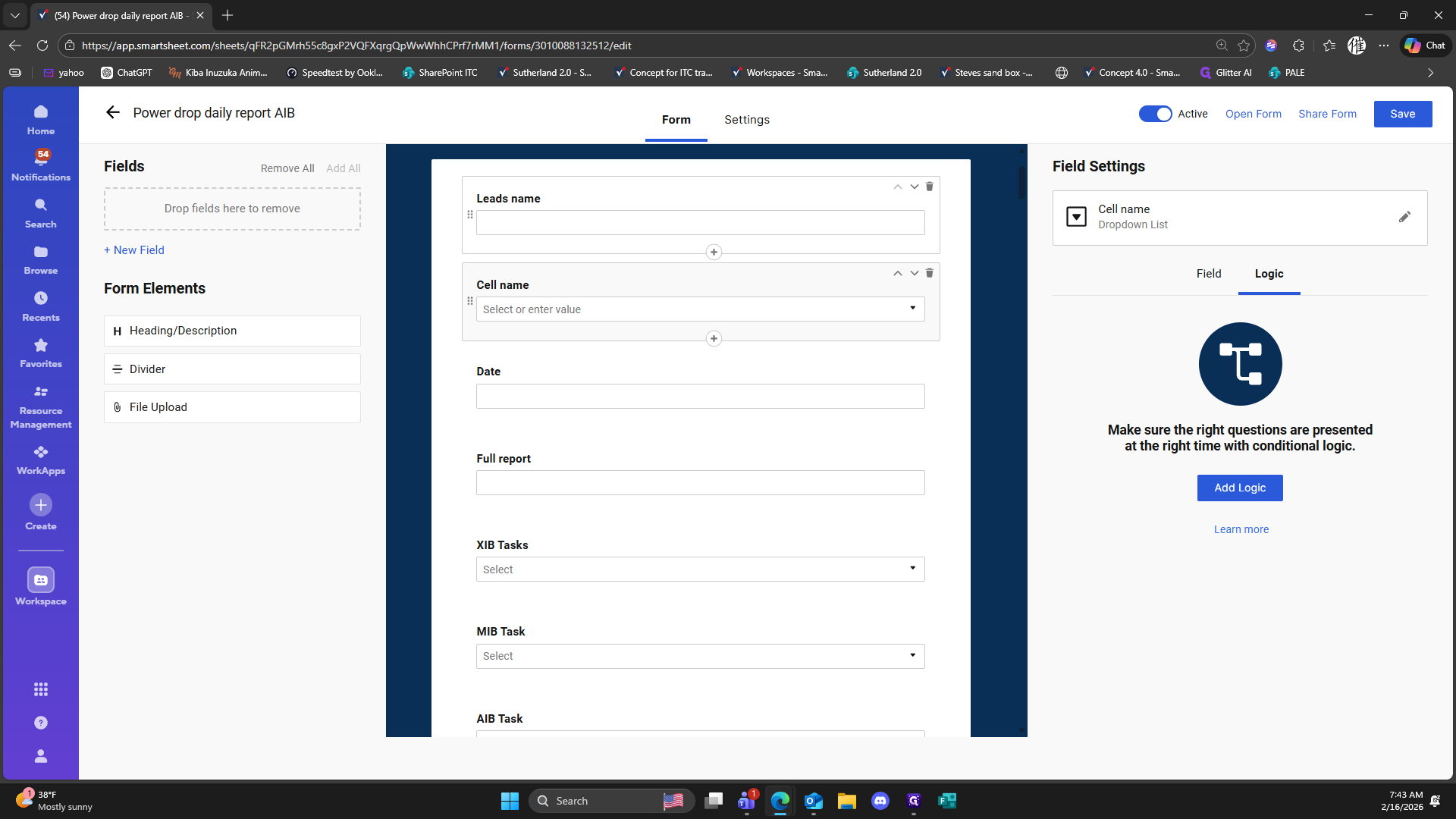1456x819 pixels.
Task: Move Cell name field up with chevron
Action: coord(897,273)
